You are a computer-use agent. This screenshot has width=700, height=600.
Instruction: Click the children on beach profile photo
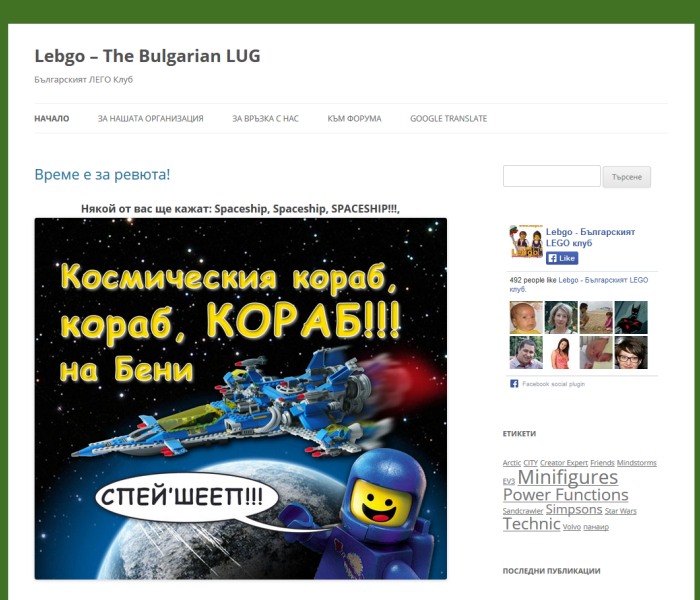(x=596, y=317)
